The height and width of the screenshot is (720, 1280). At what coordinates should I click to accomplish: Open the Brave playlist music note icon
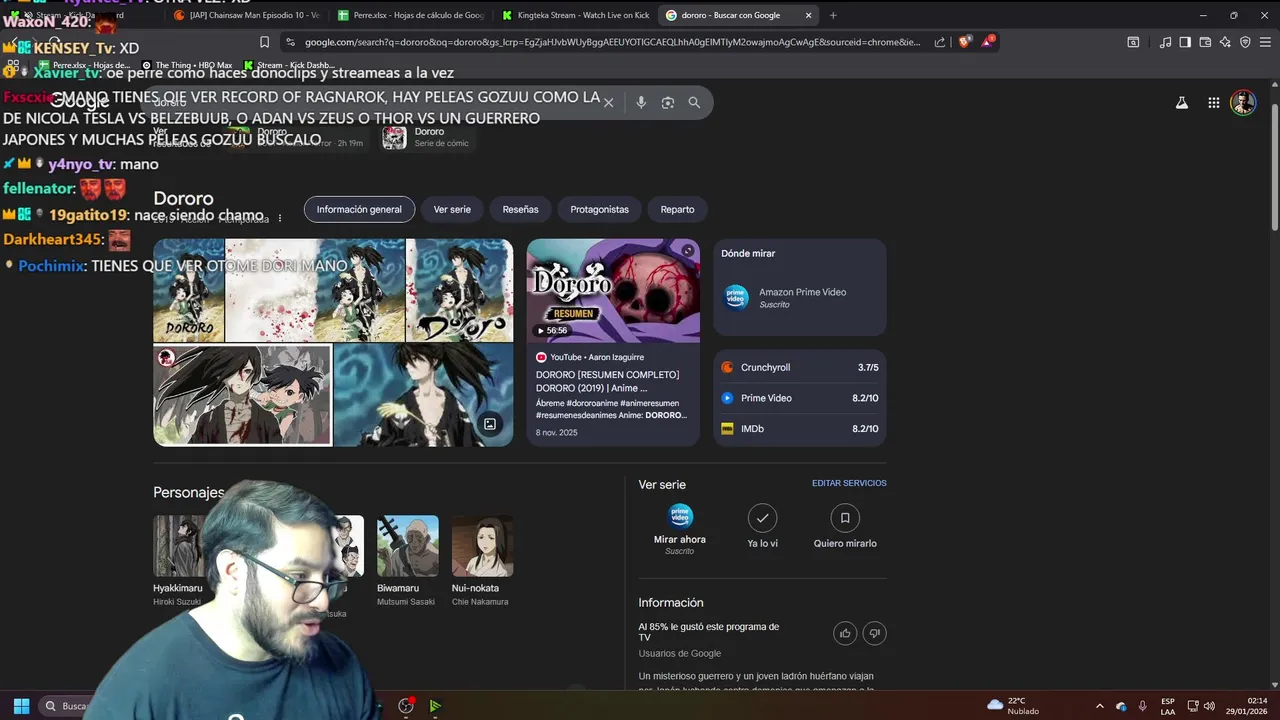[x=1165, y=42]
